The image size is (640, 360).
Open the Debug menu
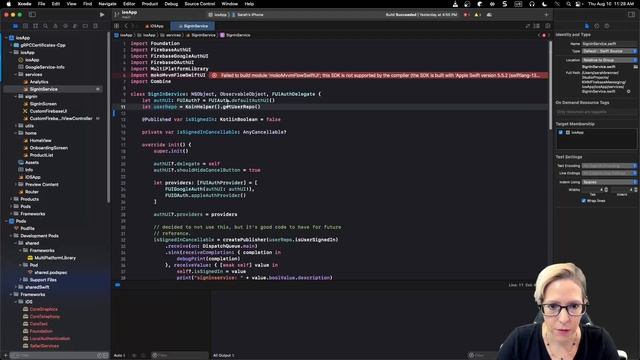pos(171,4)
